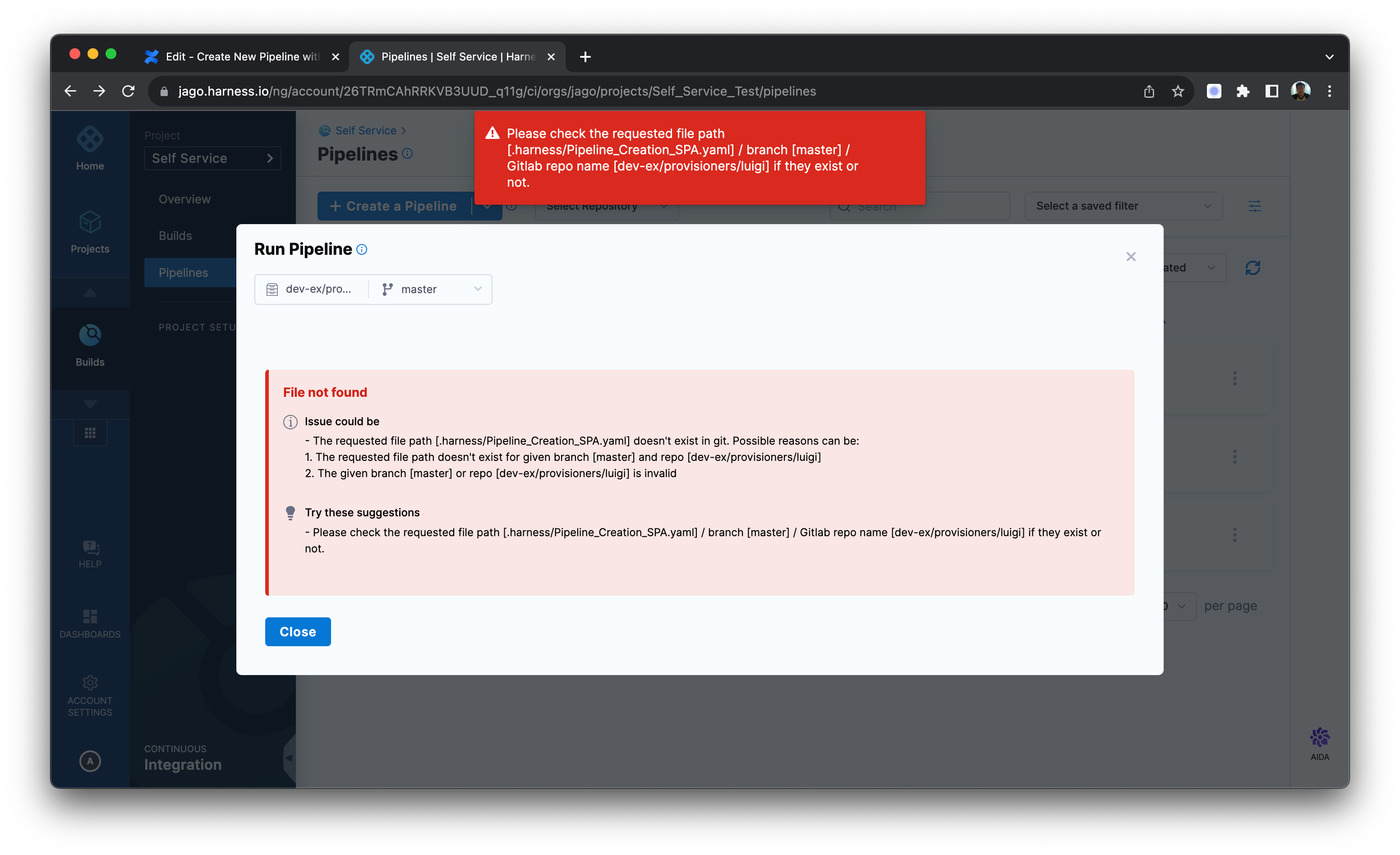This screenshot has width=1400, height=855.
Task: Click the share page icon
Action: pyautogui.click(x=1148, y=91)
